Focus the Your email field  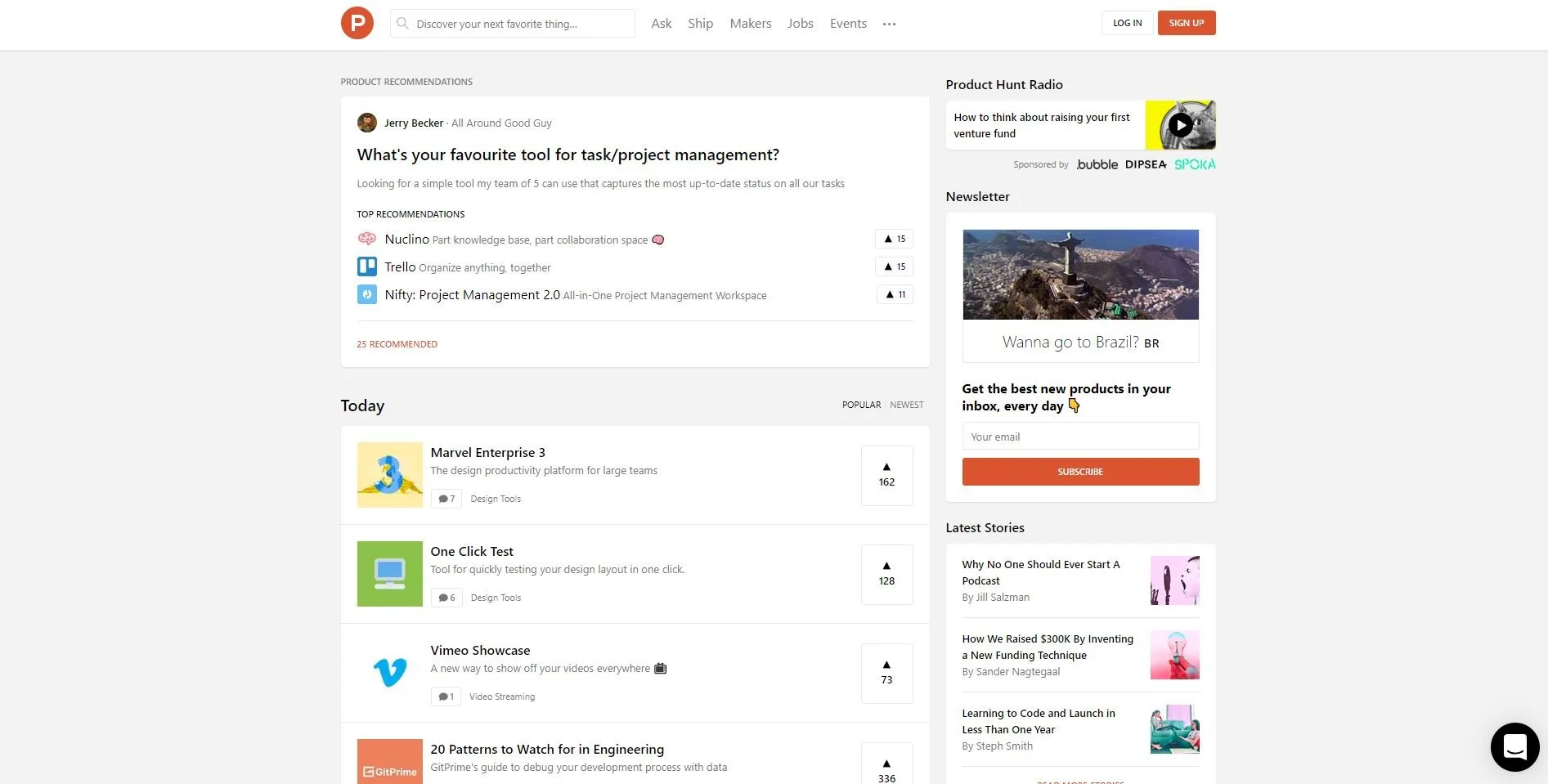point(1080,436)
